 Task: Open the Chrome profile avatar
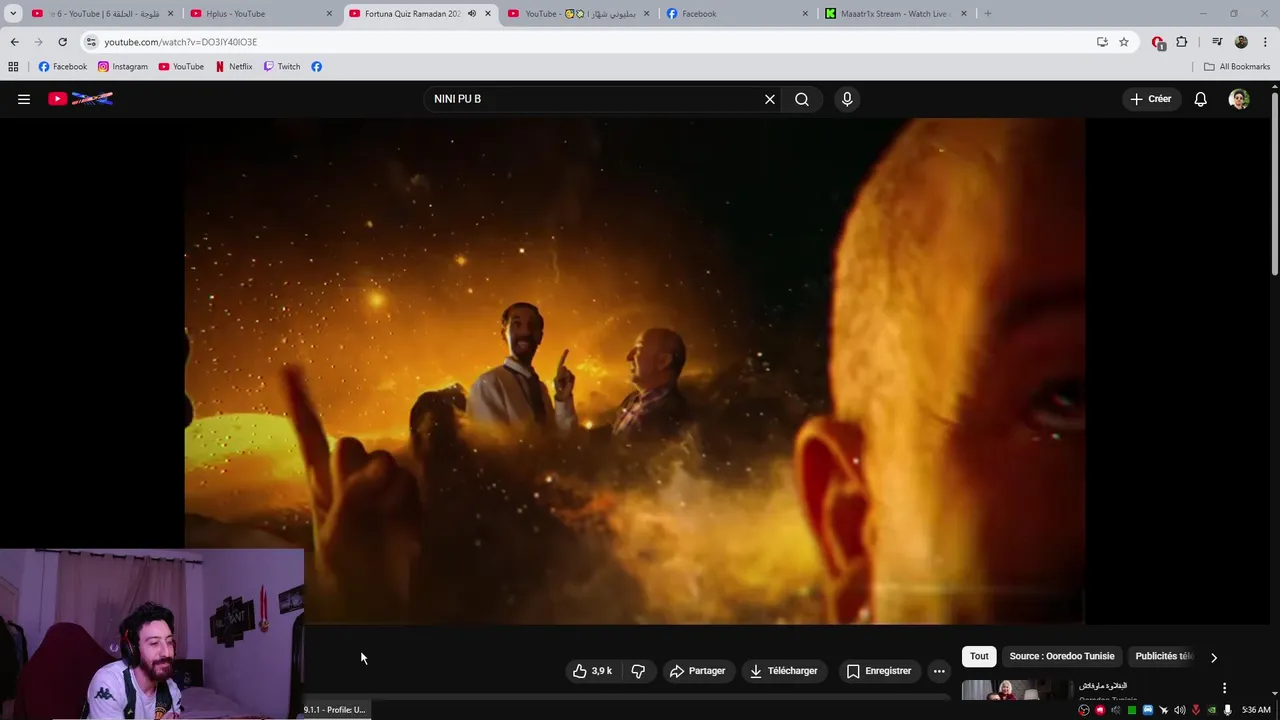(x=1241, y=42)
